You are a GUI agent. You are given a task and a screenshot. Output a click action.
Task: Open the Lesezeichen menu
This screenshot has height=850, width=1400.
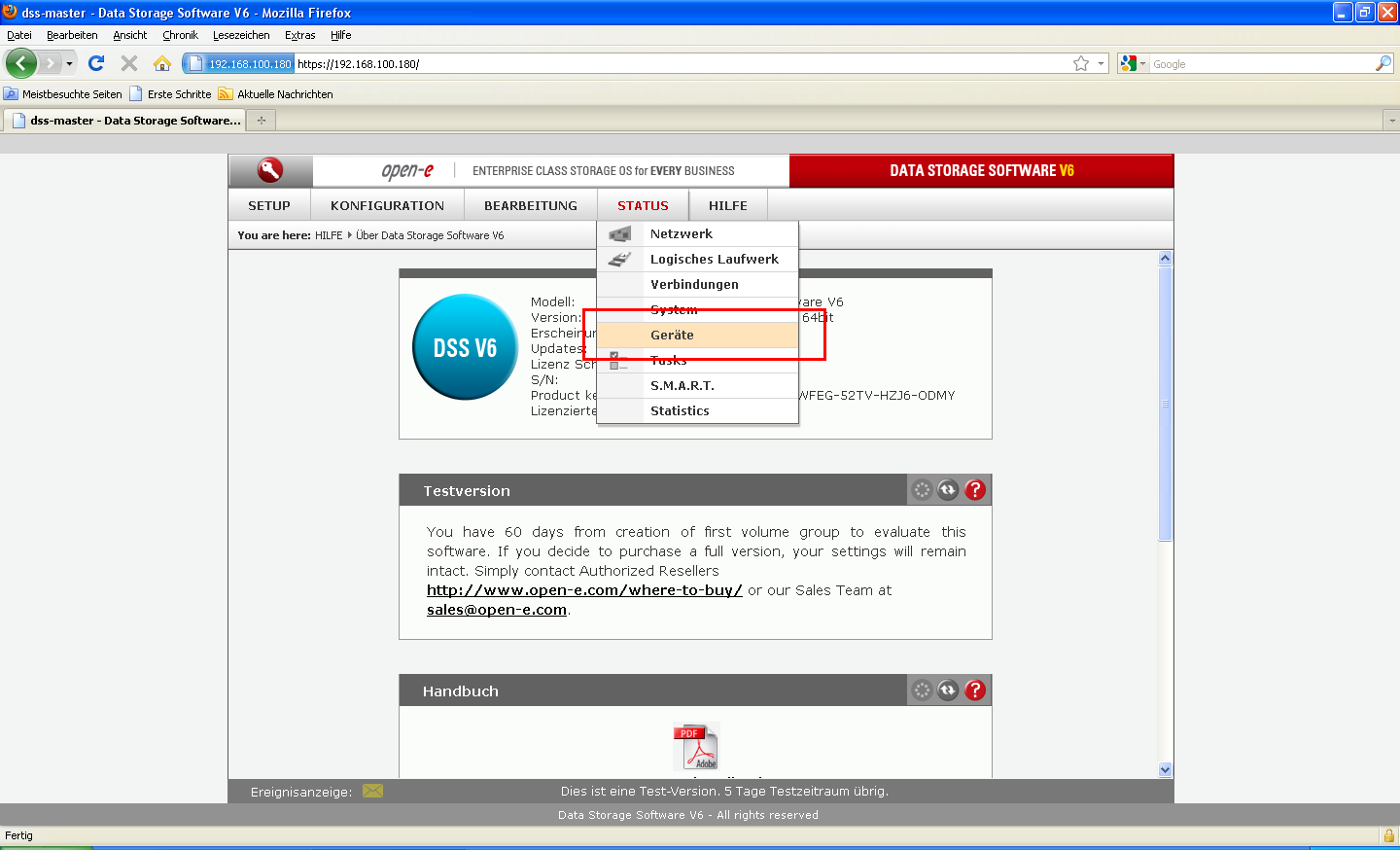[241, 35]
